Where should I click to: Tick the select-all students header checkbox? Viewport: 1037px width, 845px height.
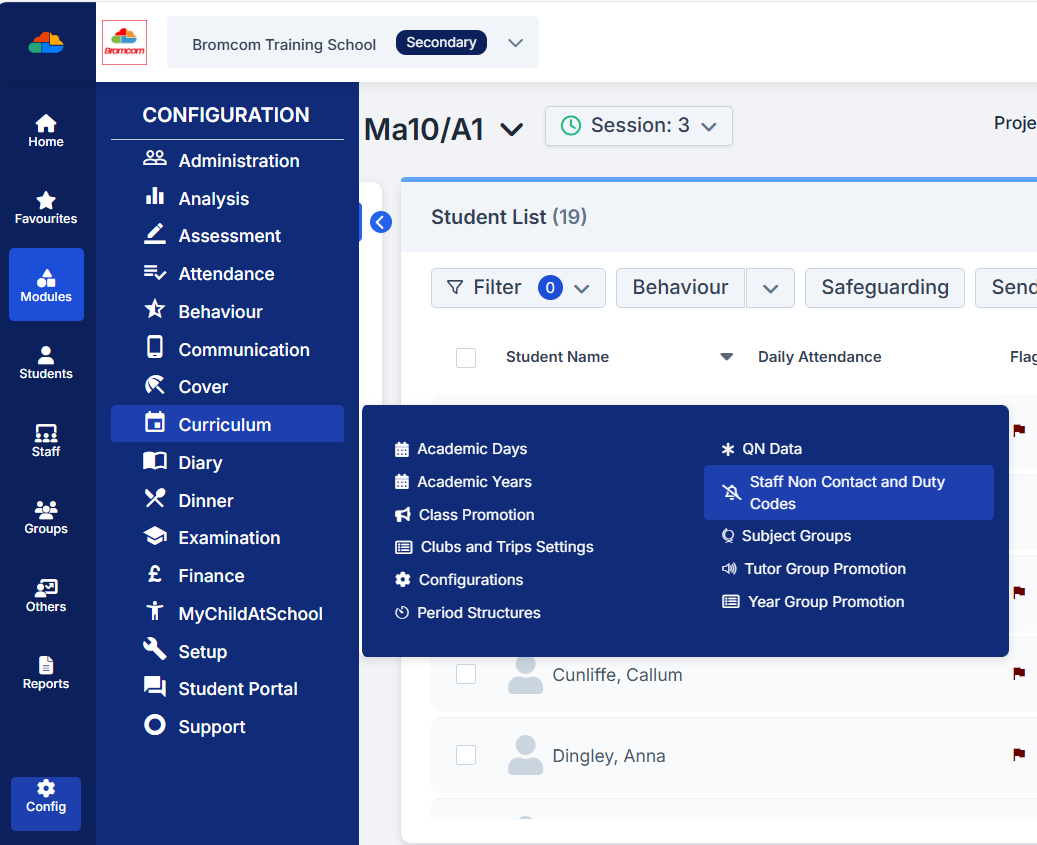point(466,357)
